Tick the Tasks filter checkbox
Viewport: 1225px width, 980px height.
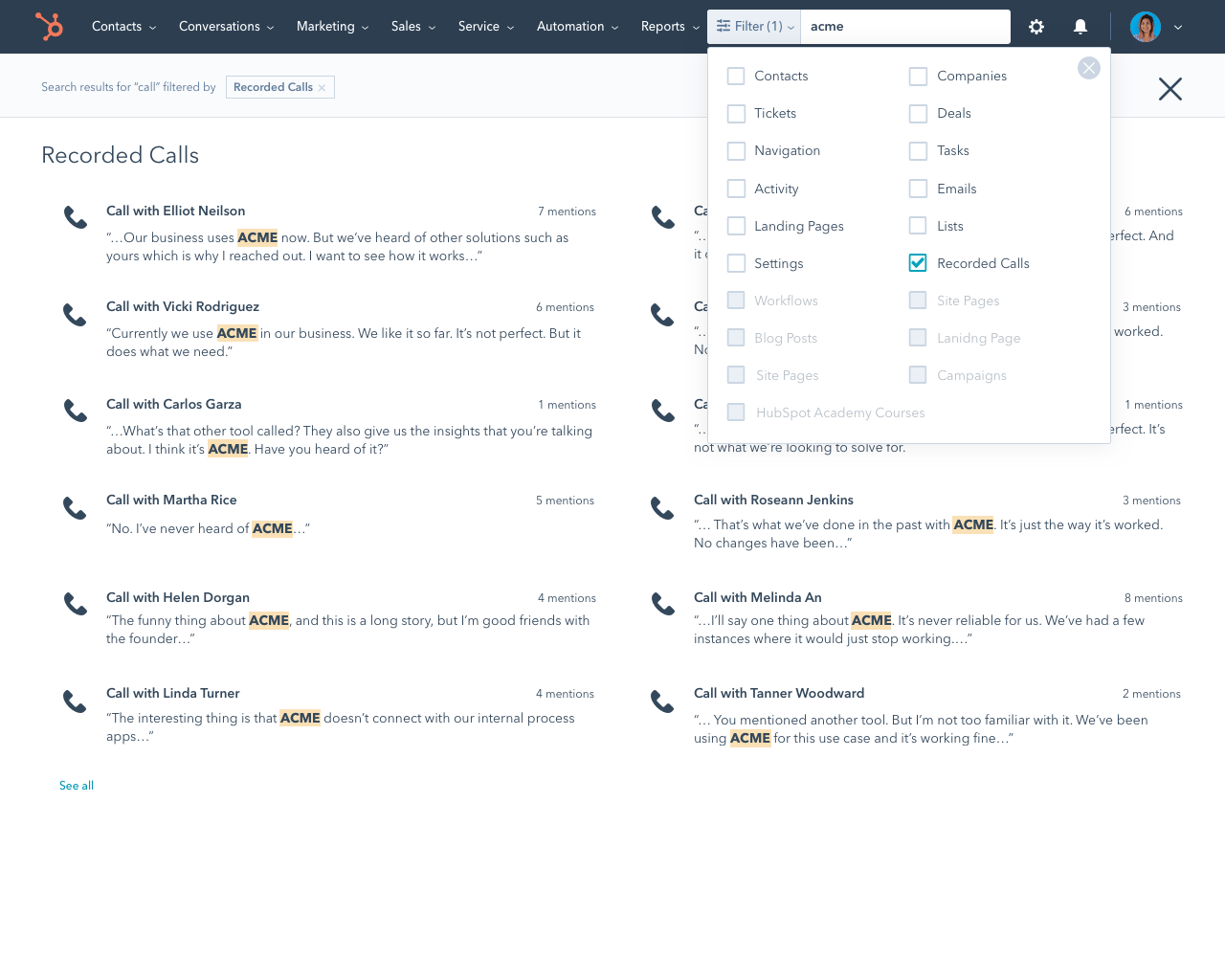[918, 150]
